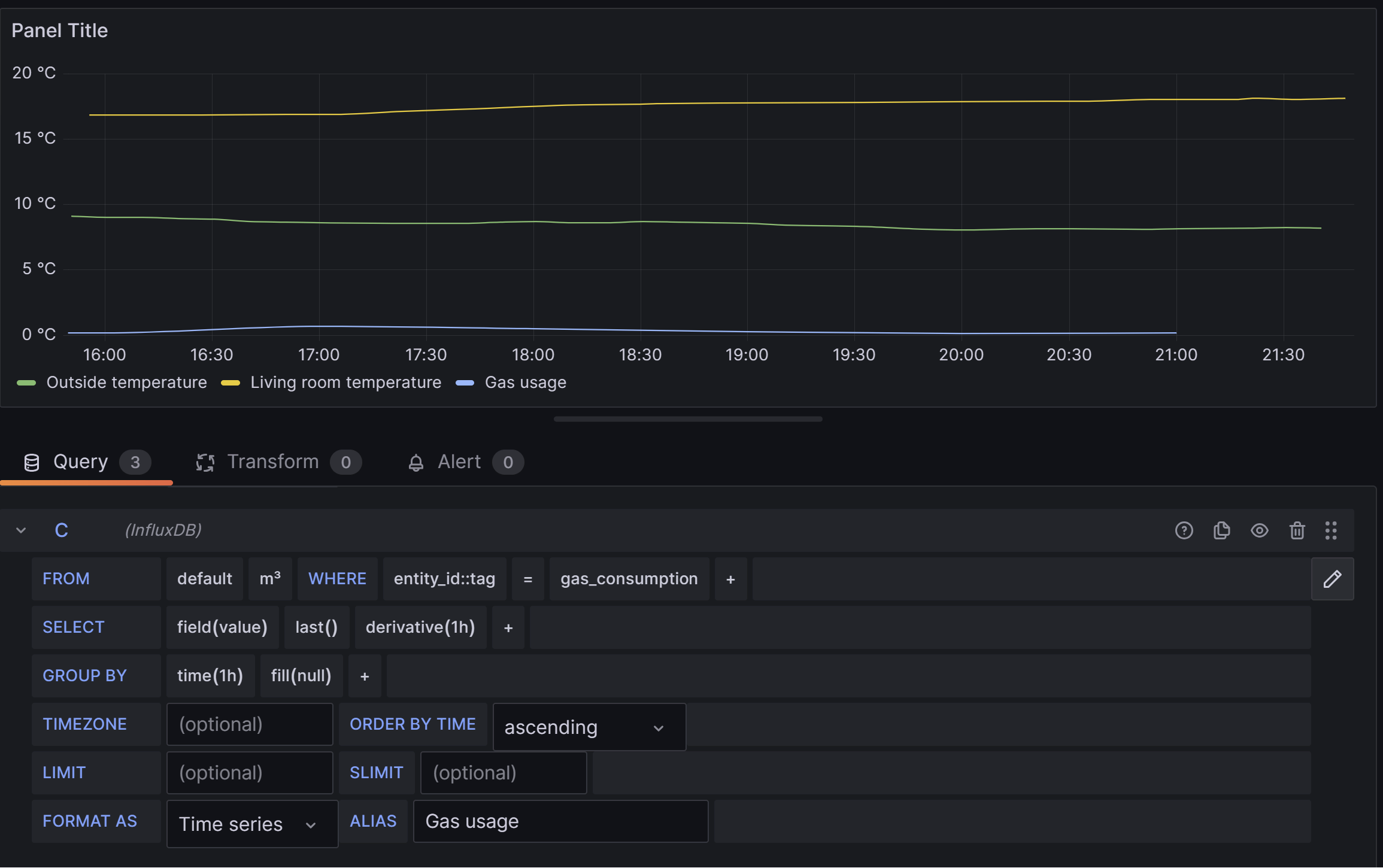
Task: Switch to raw query editor with pencil icon
Action: click(x=1332, y=579)
